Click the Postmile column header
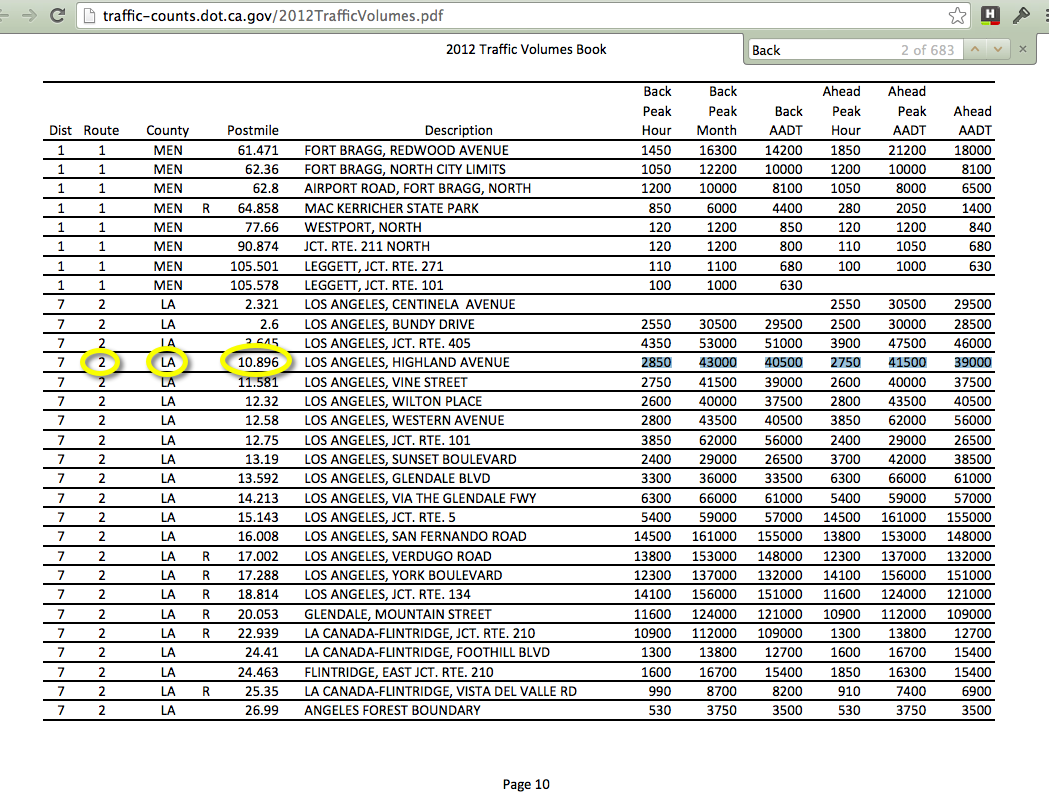The width and height of the screenshot is (1049, 803). [x=252, y=130]
